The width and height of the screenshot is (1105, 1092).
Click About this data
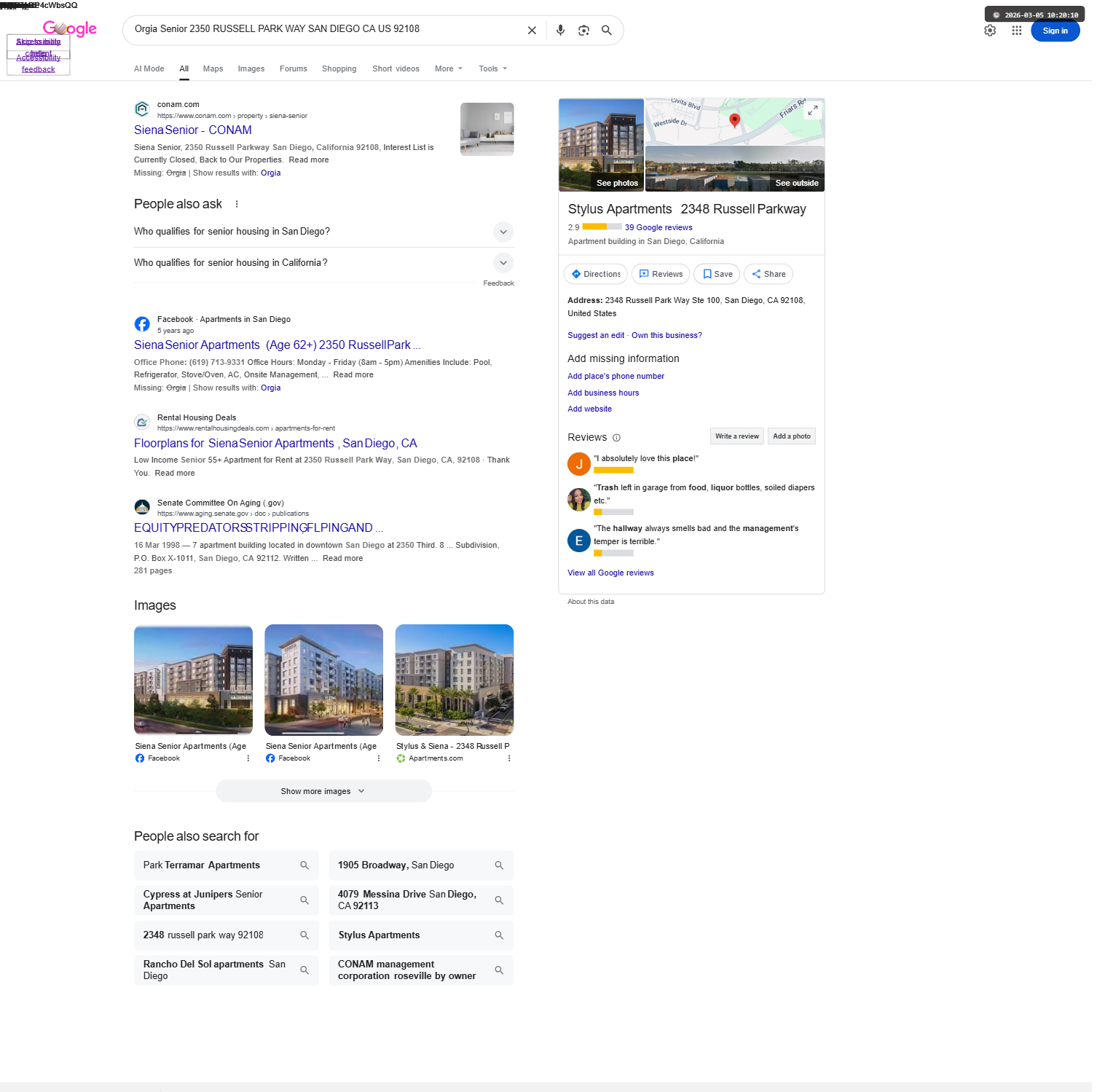pos(591,602)
